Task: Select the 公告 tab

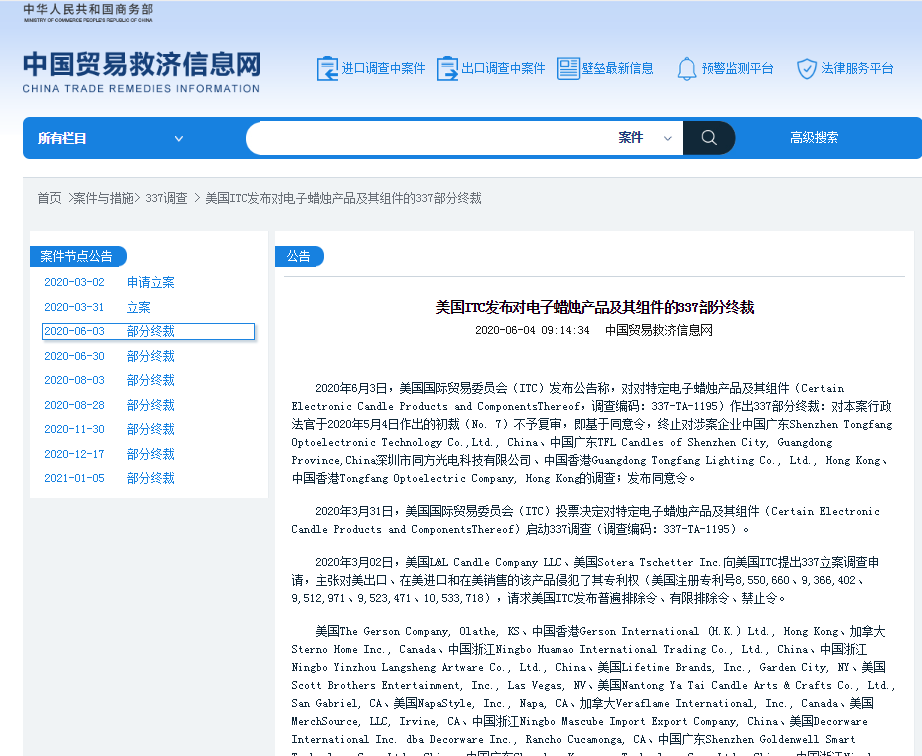Action: (x=299, y=256)
